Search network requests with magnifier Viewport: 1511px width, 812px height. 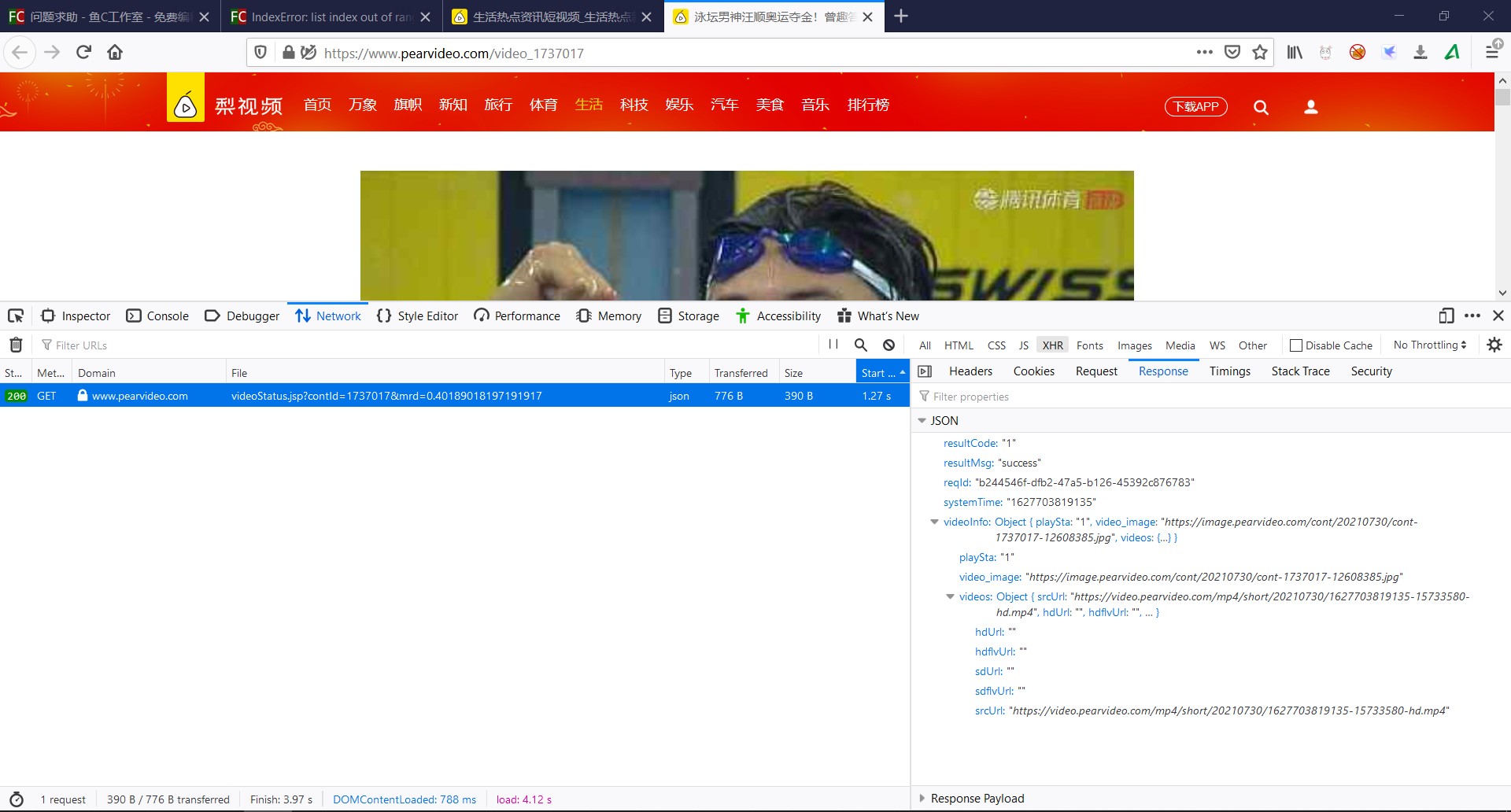coord(861,345)
